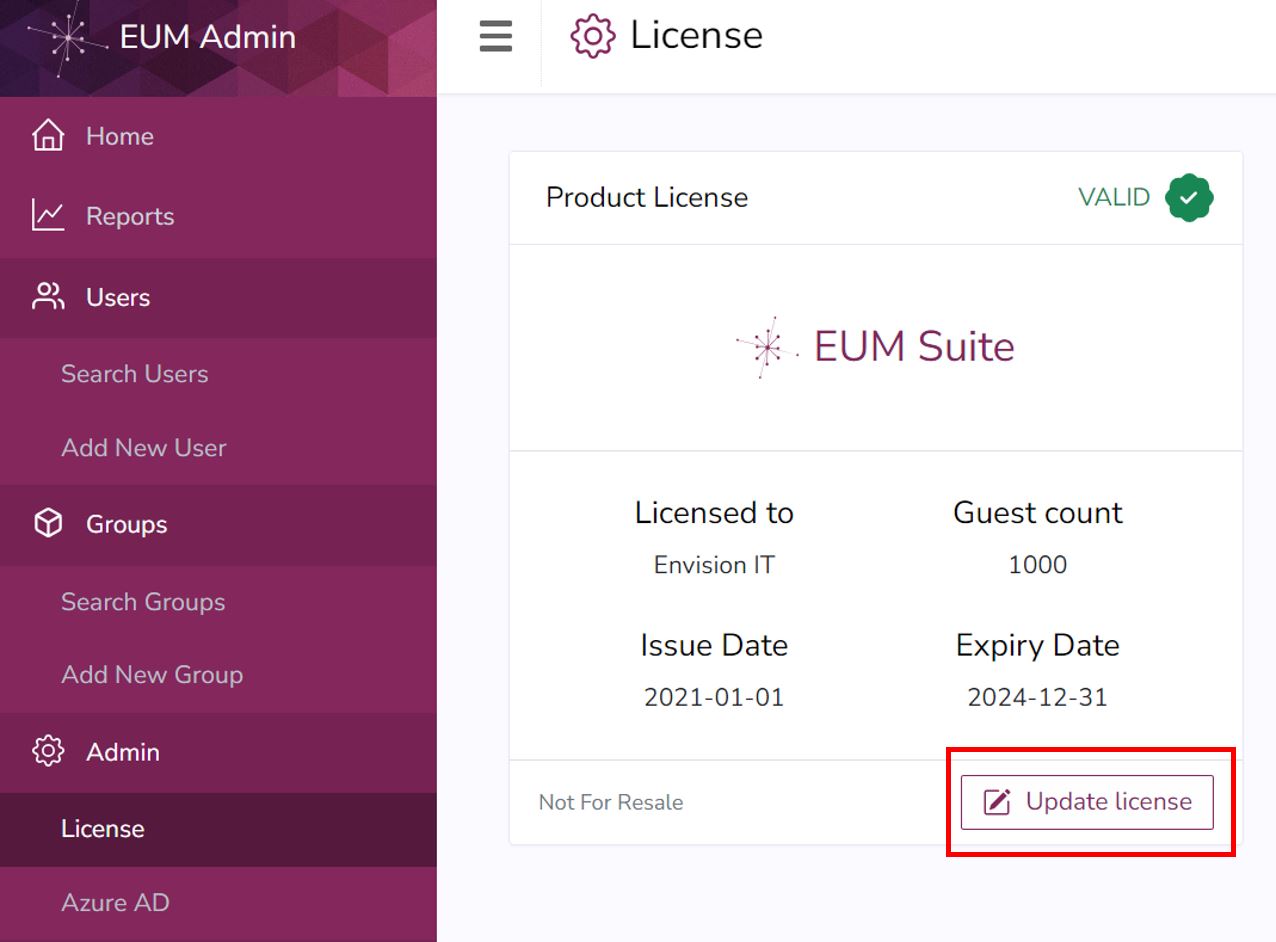Toggle the sidebar with the hamburger menu

(494, 34)
